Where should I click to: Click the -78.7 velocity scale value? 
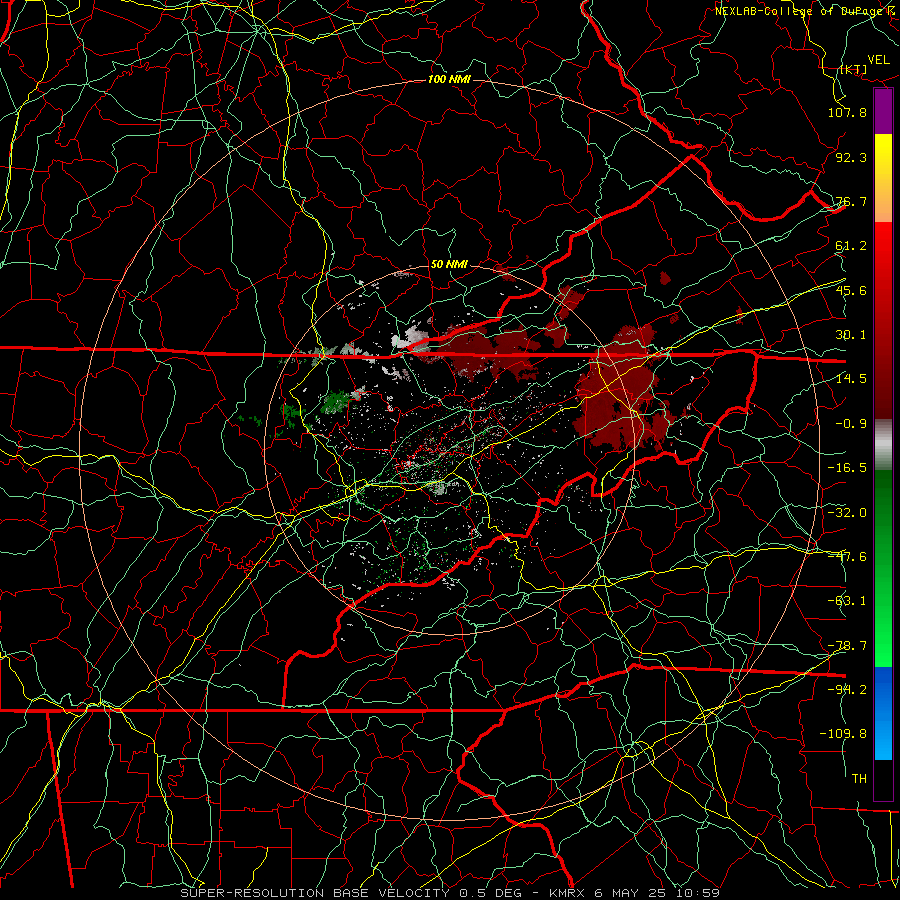coord(847,646)
